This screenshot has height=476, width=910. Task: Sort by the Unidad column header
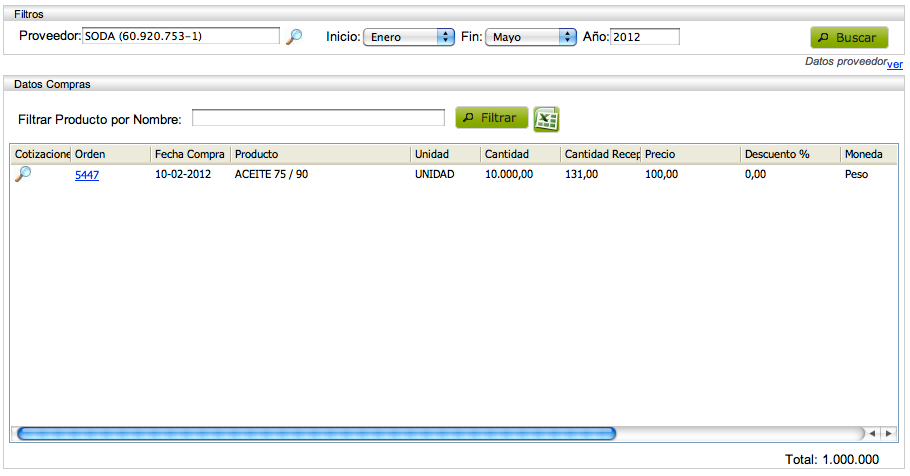point(446,154)
